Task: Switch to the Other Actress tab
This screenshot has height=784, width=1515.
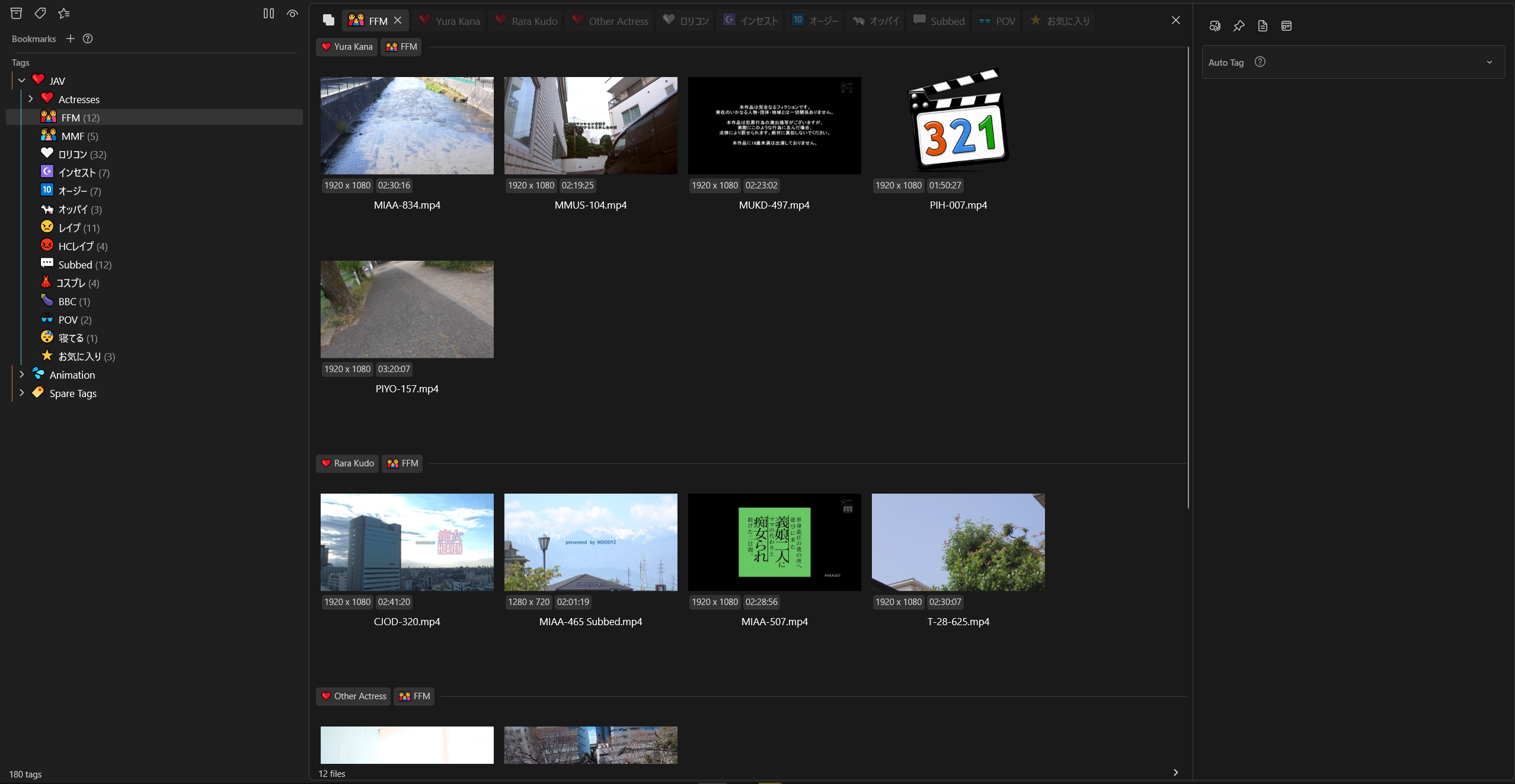Action: pyautogui.click(x=610, y=21)
